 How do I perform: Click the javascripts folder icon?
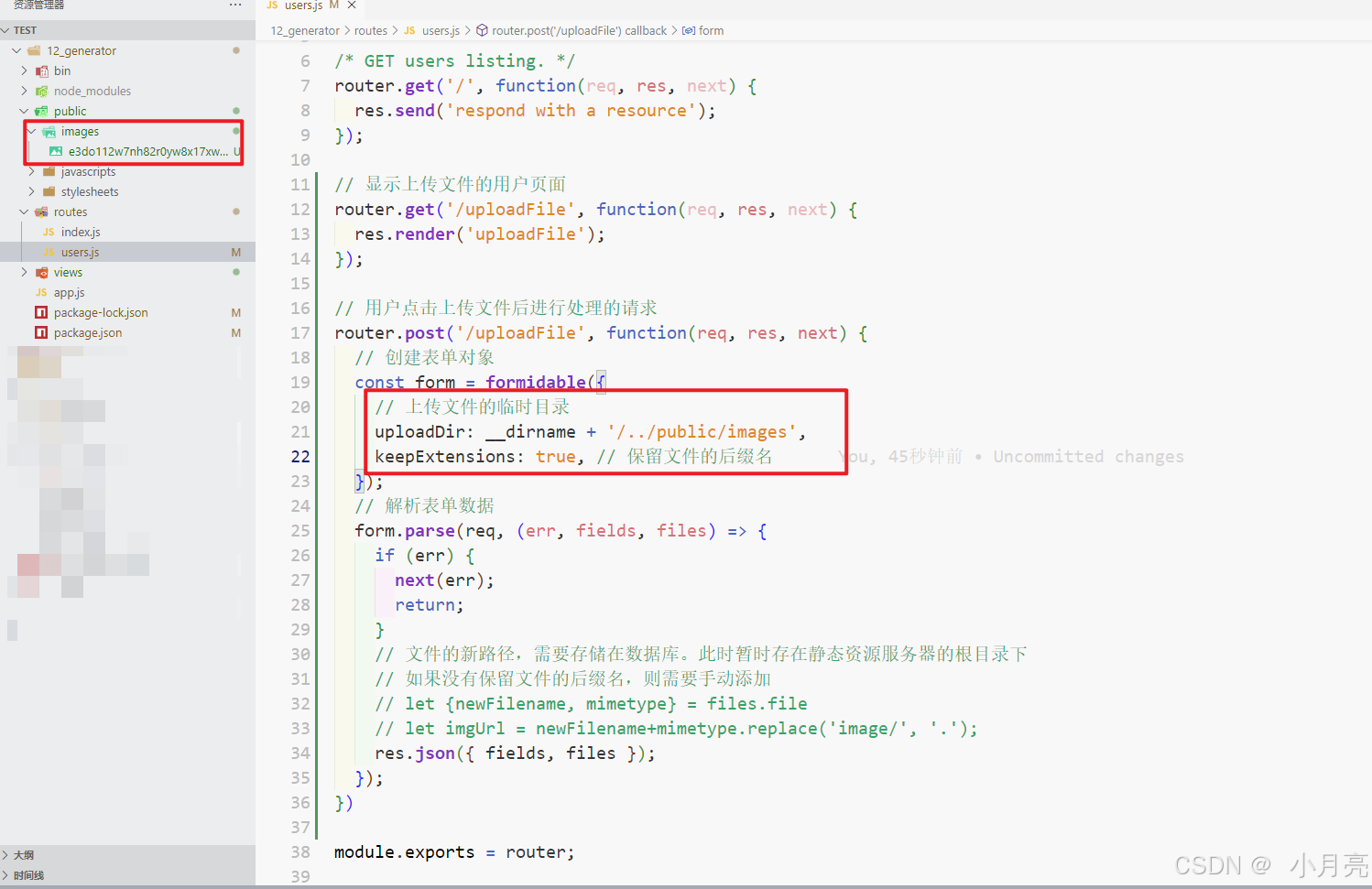click(x=49, y=171)
